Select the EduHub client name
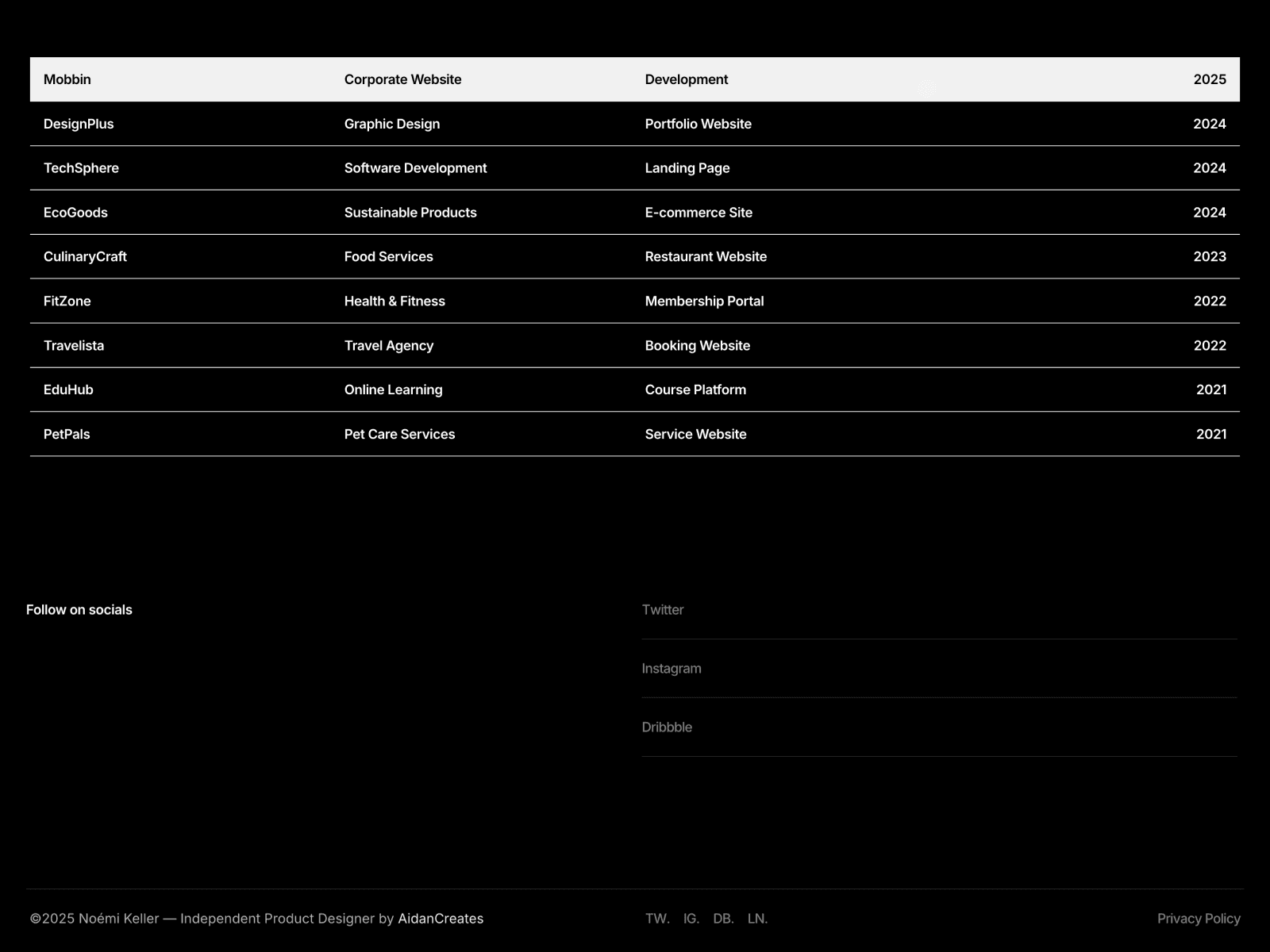 pyautogui.click(x=68, y=390)
